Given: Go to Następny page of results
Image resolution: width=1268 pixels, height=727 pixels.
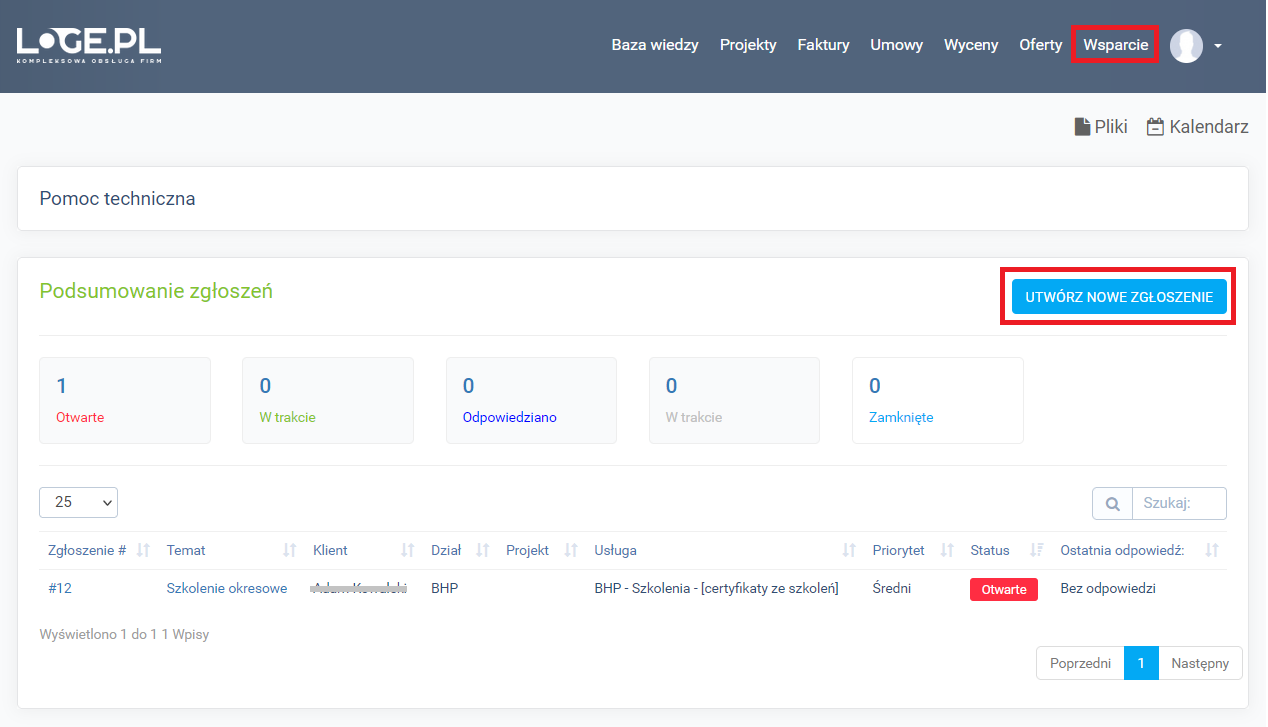Looking at the screenshot, I should pos(1200,663).
